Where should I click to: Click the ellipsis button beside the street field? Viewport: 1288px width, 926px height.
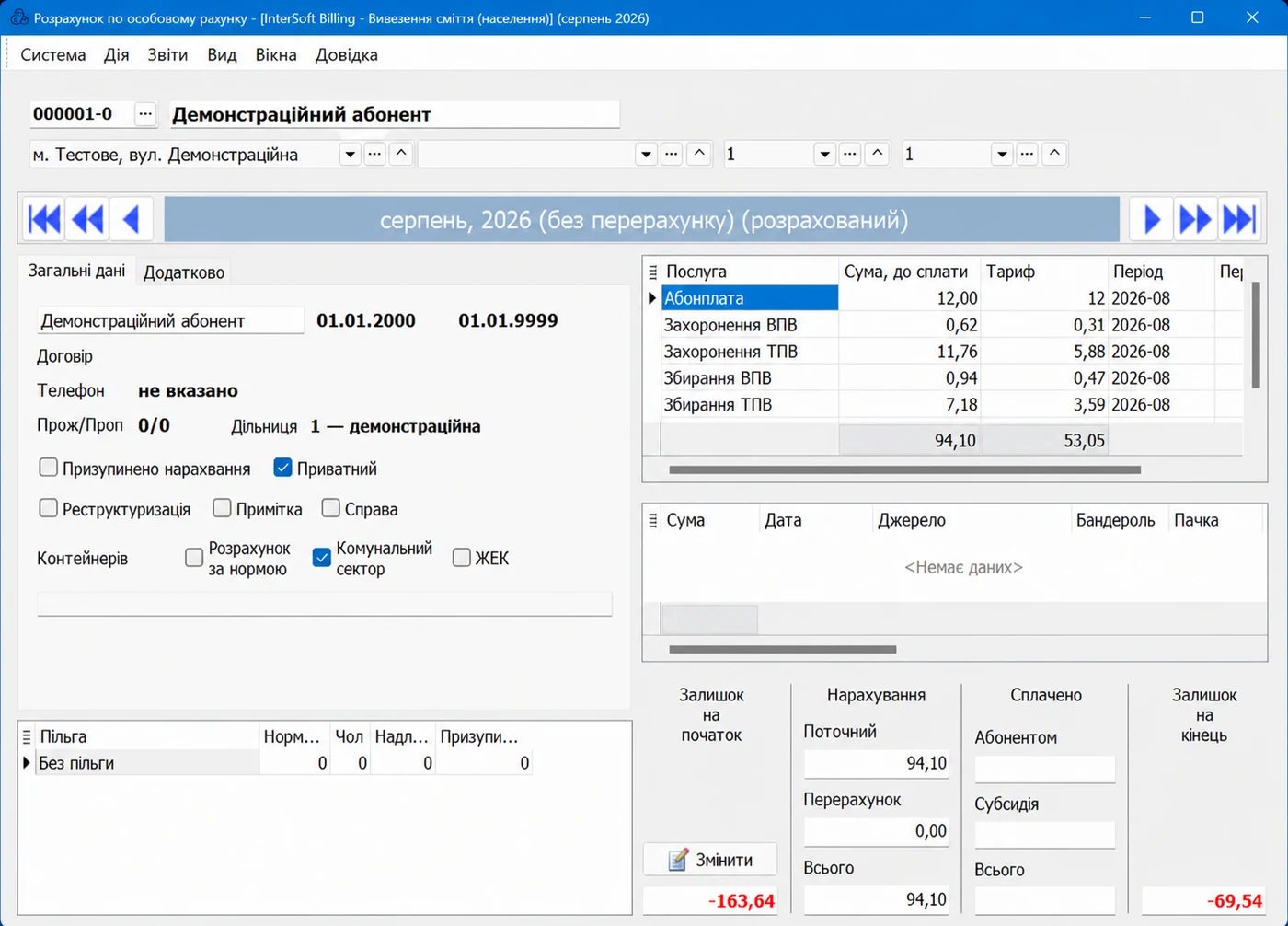coord(374,154)
